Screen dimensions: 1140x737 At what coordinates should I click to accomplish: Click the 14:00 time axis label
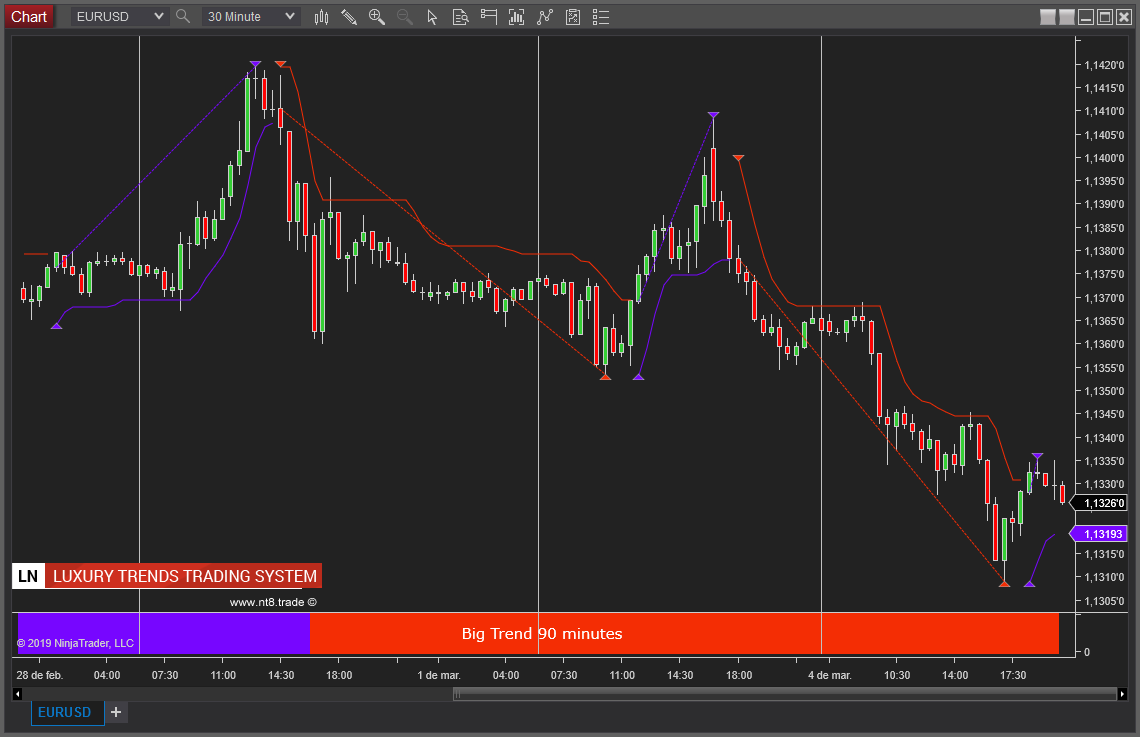click(955, 675)
